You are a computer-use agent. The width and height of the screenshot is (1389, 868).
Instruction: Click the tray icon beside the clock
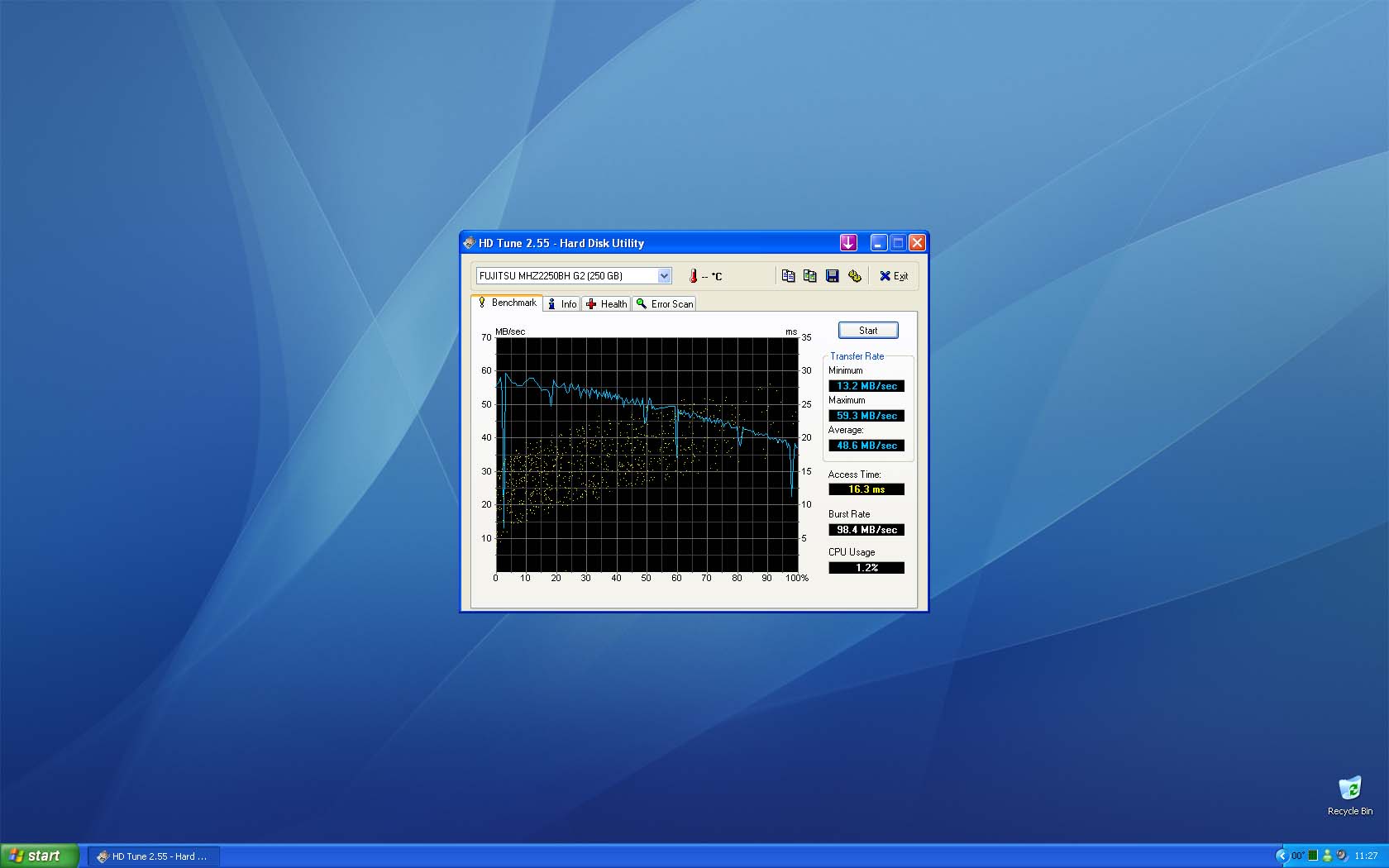1342,856
